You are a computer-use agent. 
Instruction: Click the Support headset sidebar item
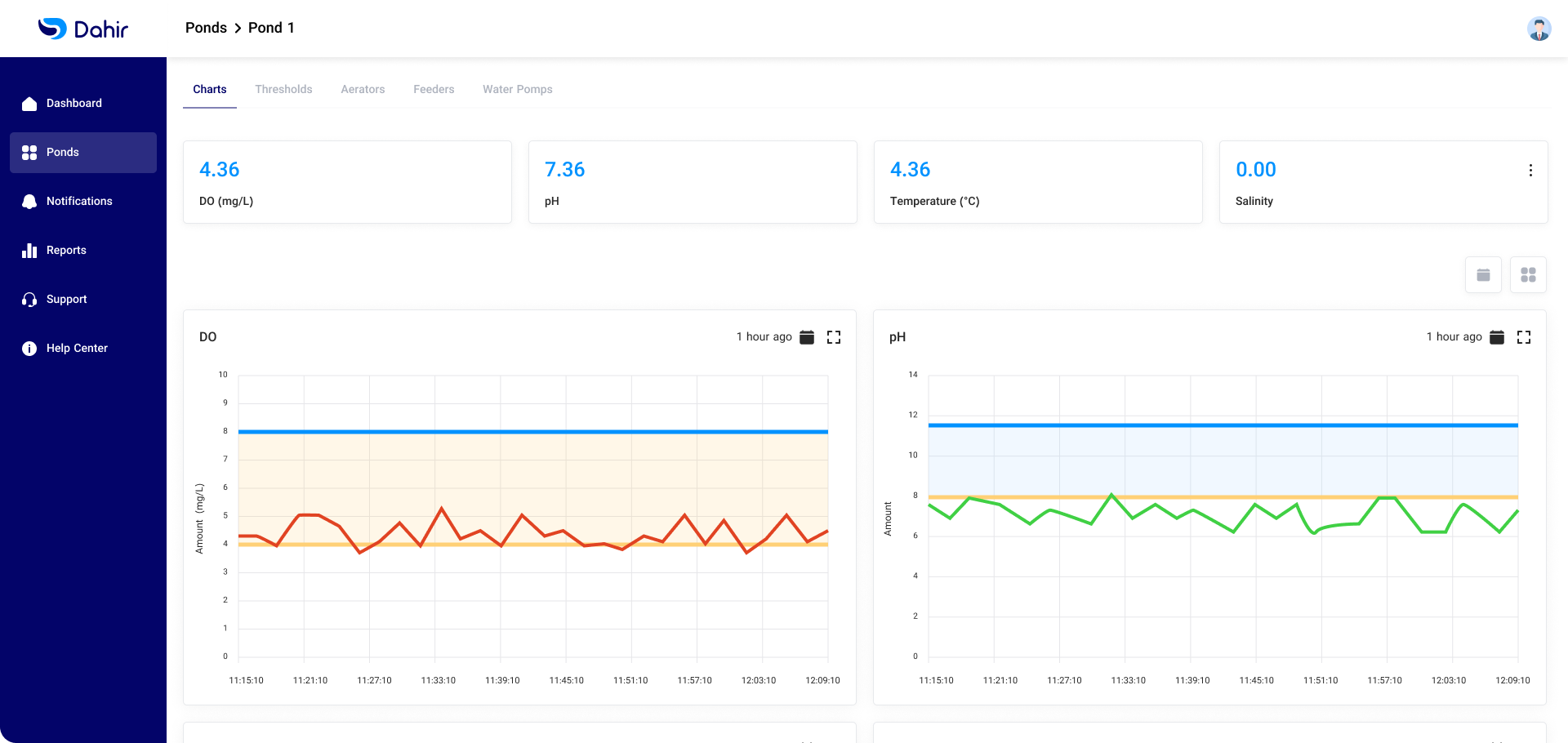click(65, 299)
